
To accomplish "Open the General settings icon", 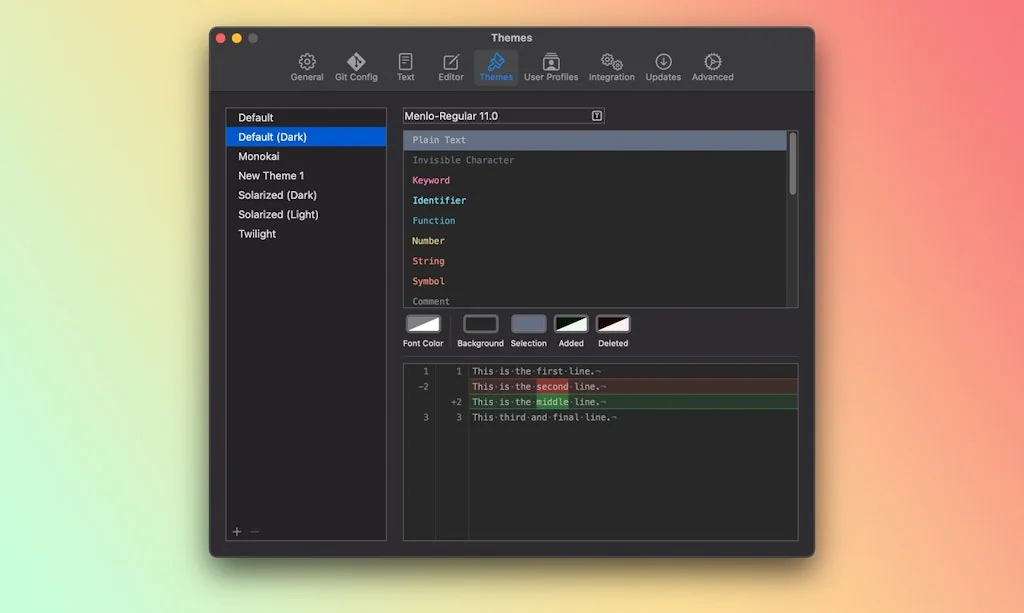I will 307,65.
